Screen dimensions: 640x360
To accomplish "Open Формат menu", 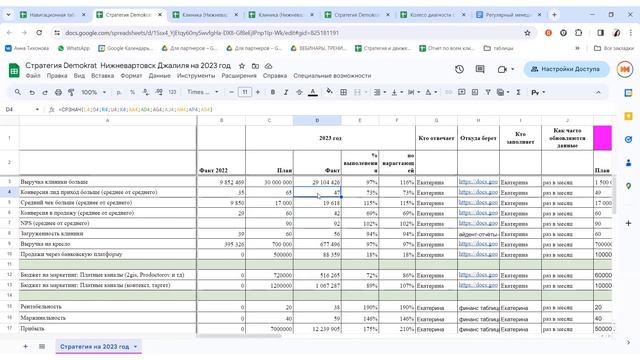I will 131,76.
